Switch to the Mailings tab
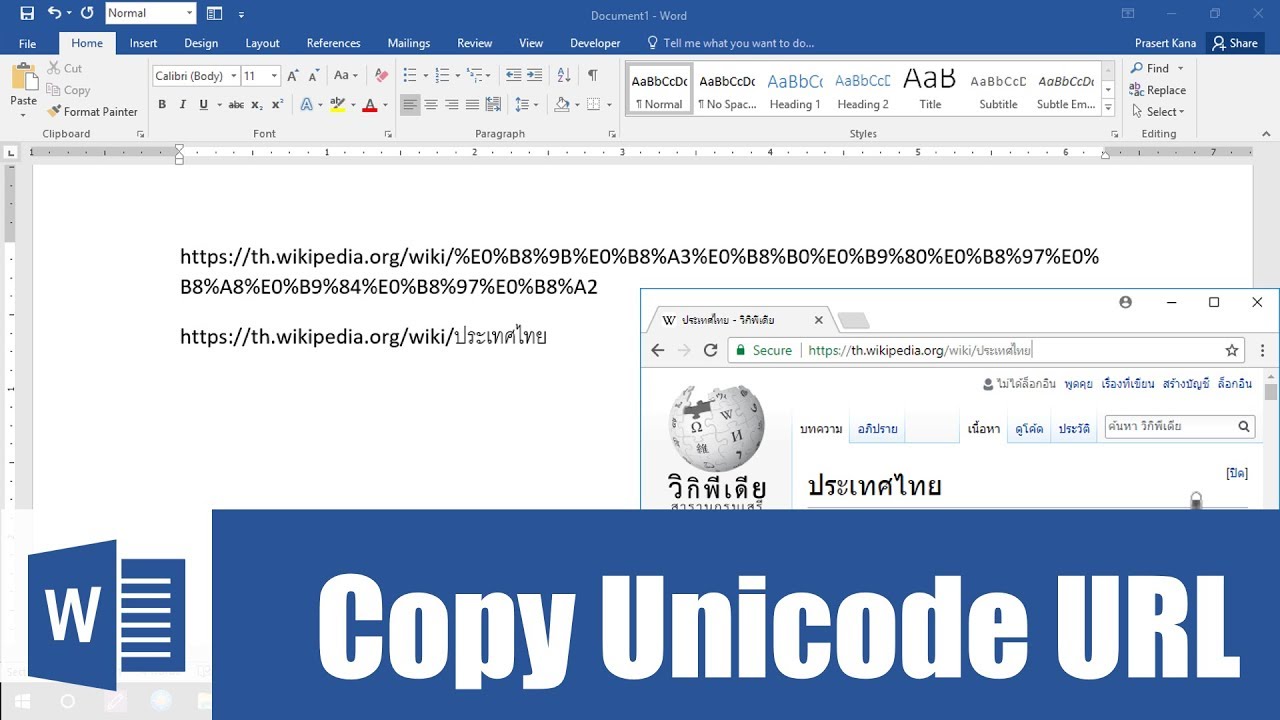 409,43
